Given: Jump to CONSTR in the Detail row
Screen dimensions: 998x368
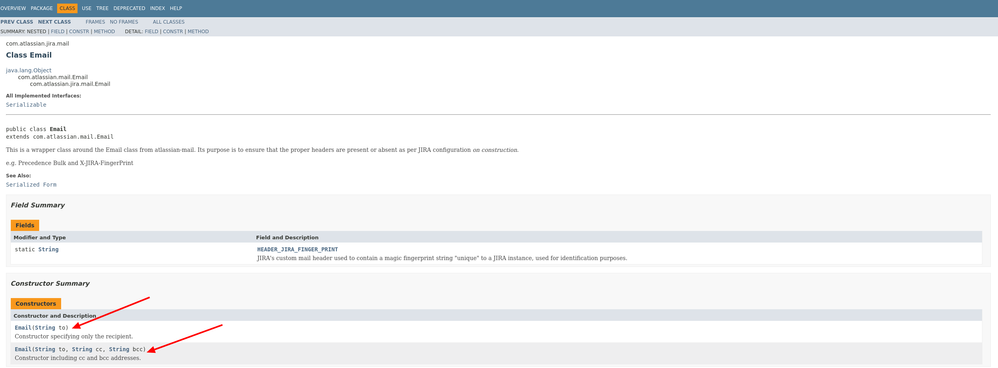Looking at the screenshot, I should pyautogui.click(x=173, y=31).
